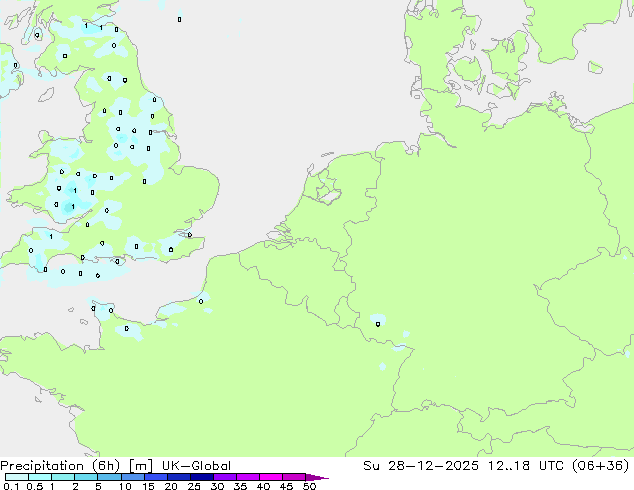Click the "[m]" unit label
This screenshot has height=490, width=634.
pos(140,466)
